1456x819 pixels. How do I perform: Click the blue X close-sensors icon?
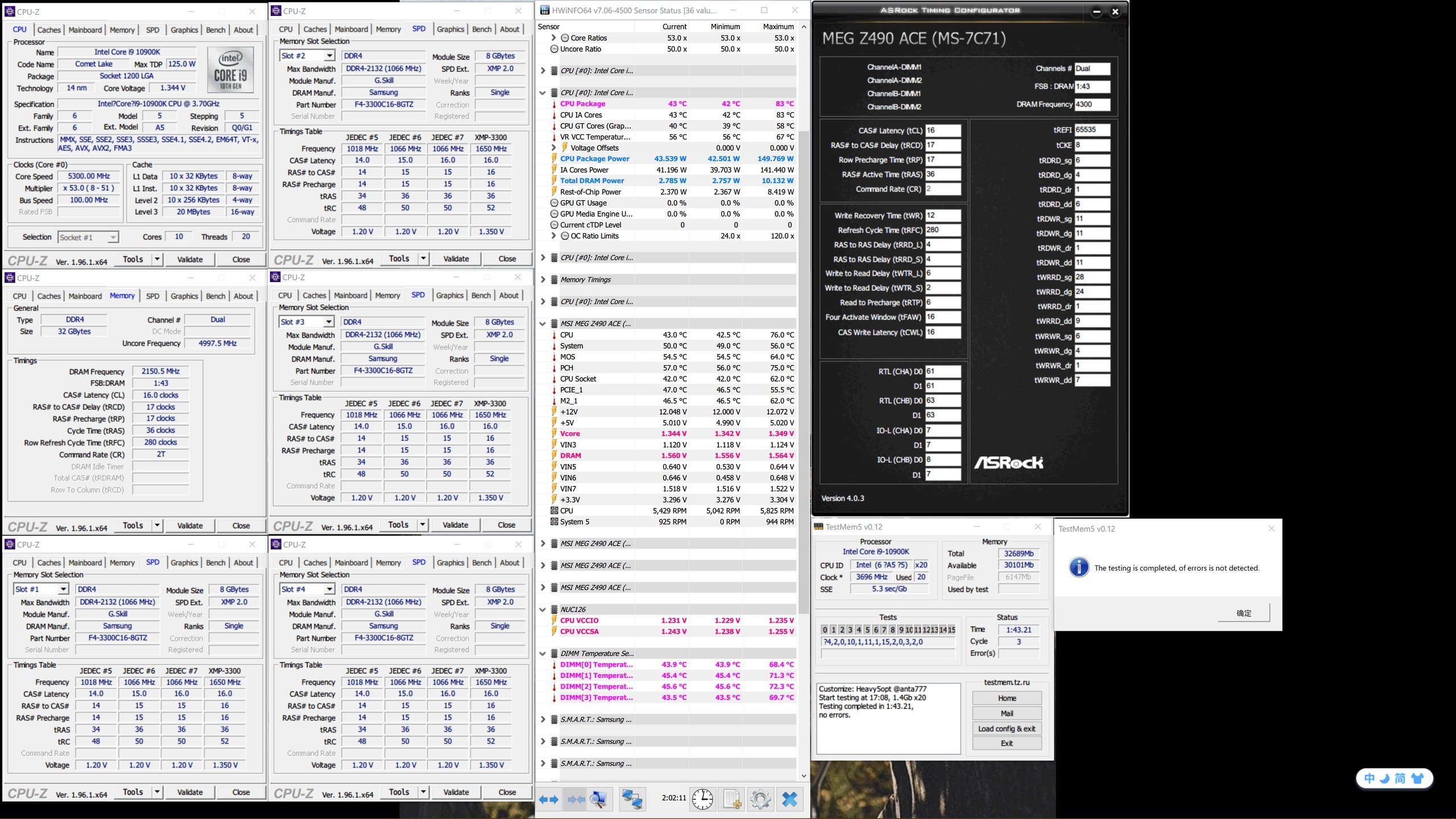pyautogui.click(x=789, y=799)
